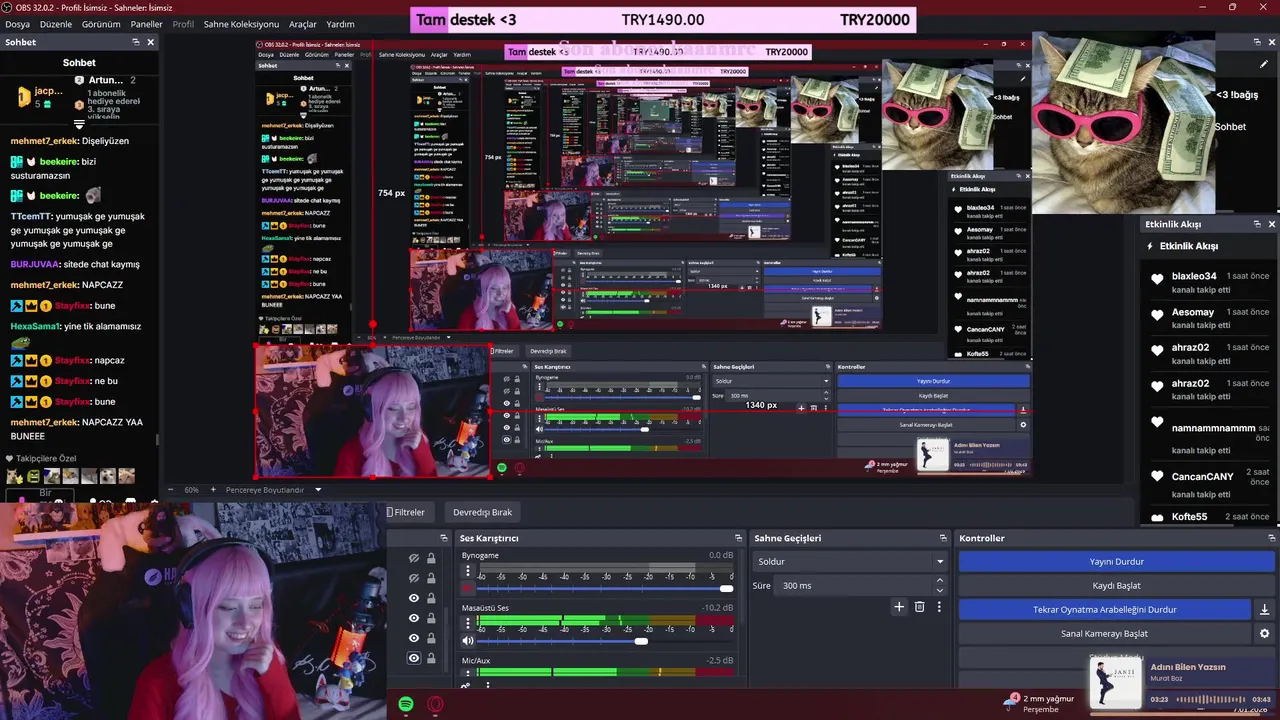Screen dimensions: 1280x720
Task: Adjust the Masaüstü Ses volume slider
Action: click(x=605, y=640)
